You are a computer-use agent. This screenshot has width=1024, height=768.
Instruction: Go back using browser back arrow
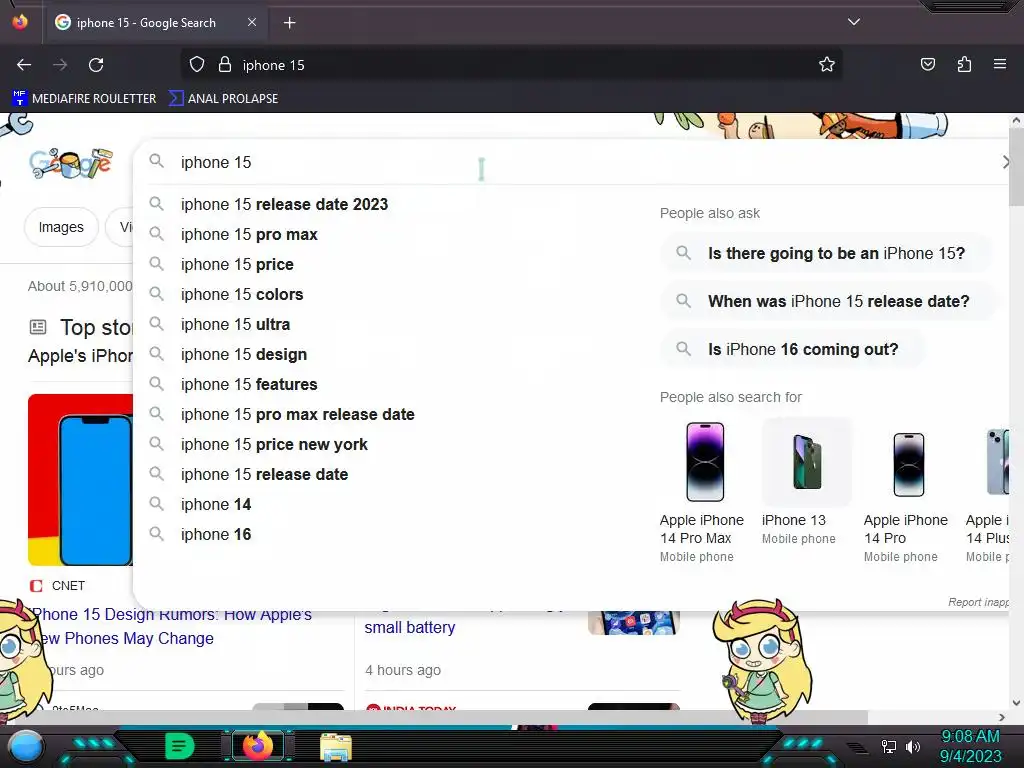[x=24, y=65]
